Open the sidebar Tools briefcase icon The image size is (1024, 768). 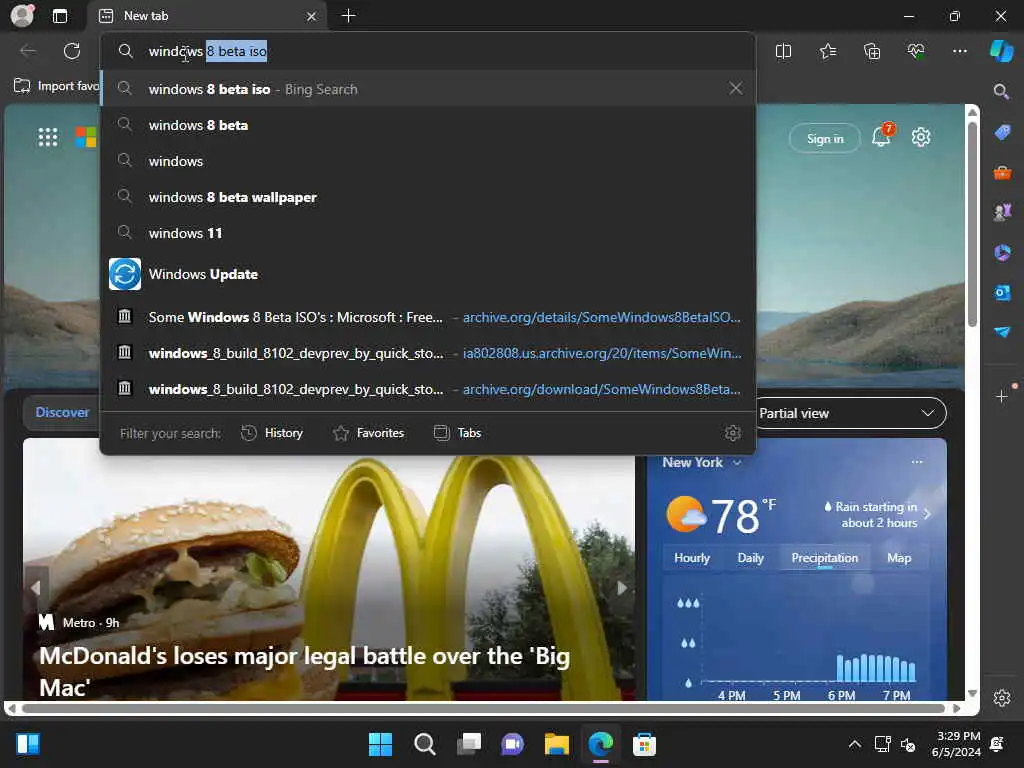(x=1002, y=173)
